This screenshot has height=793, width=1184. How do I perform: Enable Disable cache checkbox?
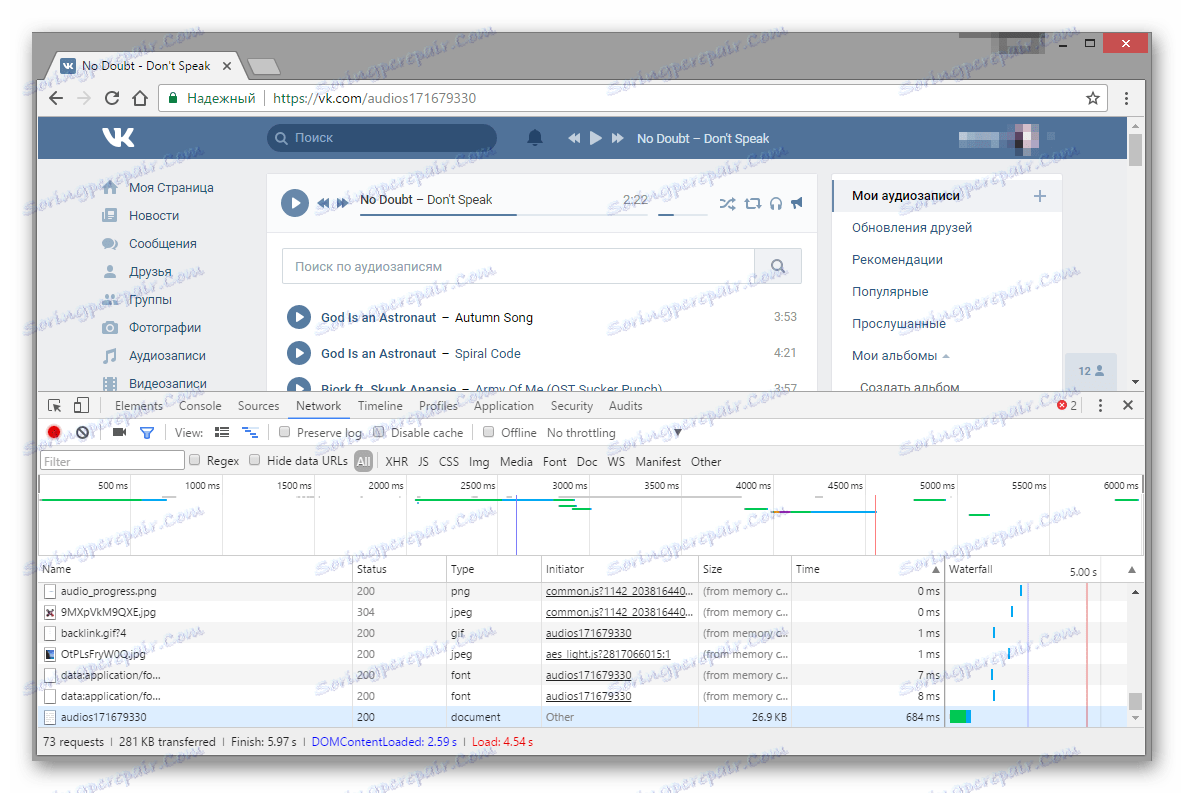pos(379,432)
